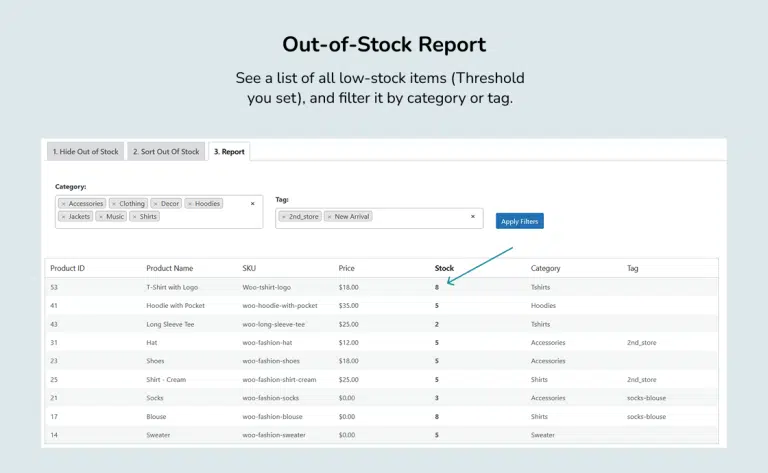This screenshot has height=473, width=768.
Task: Open the Hide Out of Stock tab
Action: coord(85,151)
